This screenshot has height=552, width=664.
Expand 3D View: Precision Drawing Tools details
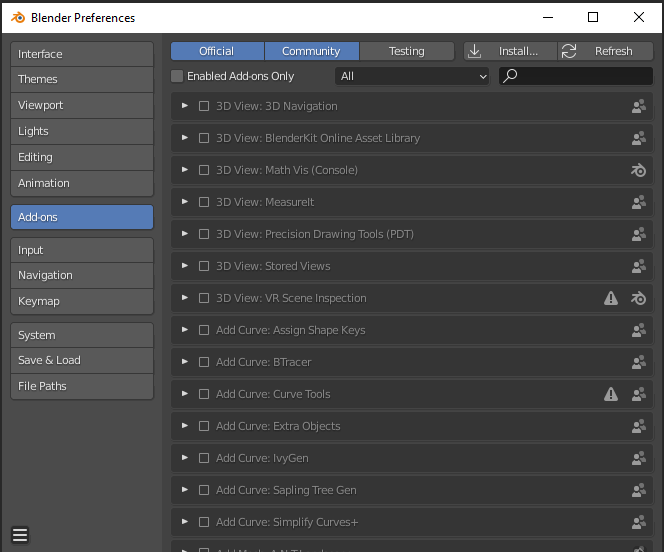pos(185,234)
